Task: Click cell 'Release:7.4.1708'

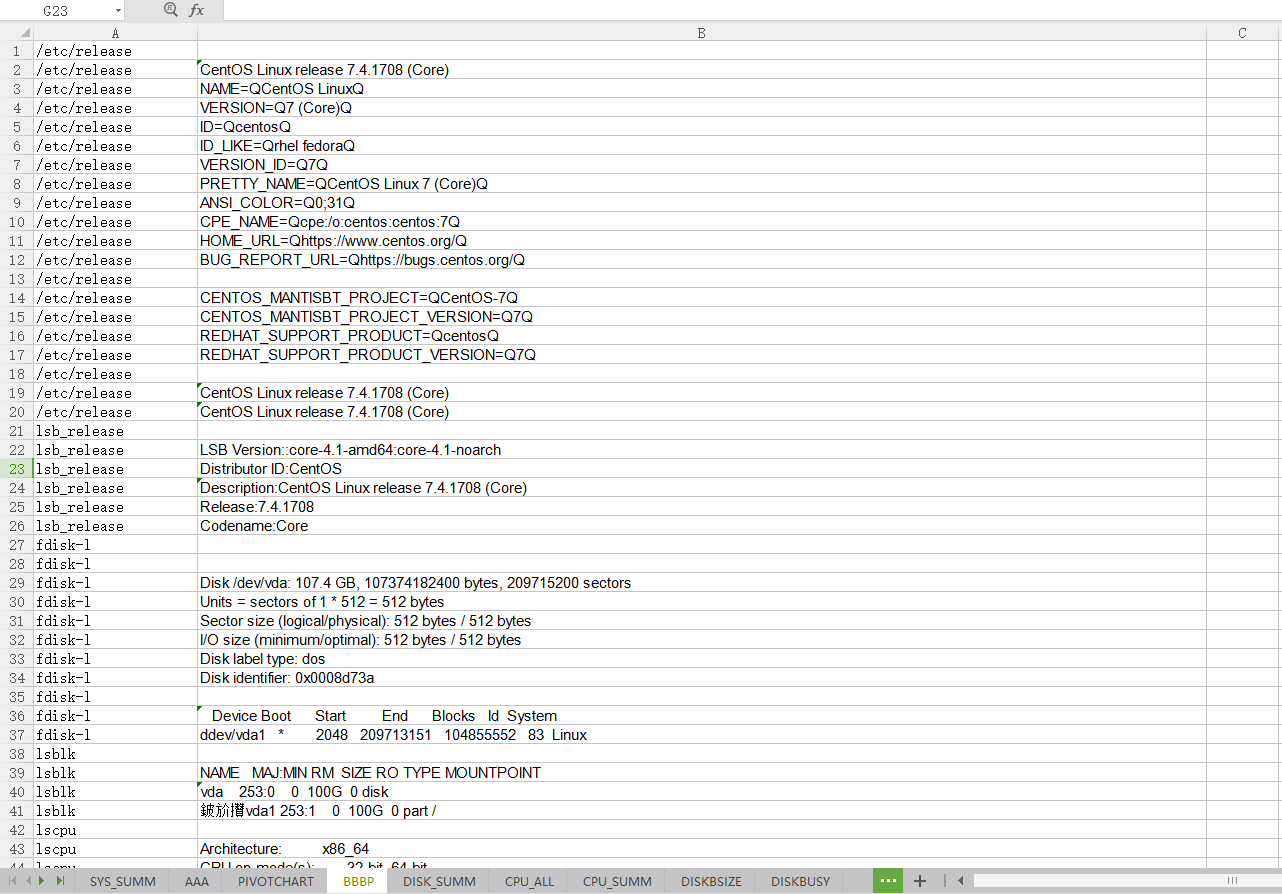Action: pyautogui.click(x=702, y=507)
